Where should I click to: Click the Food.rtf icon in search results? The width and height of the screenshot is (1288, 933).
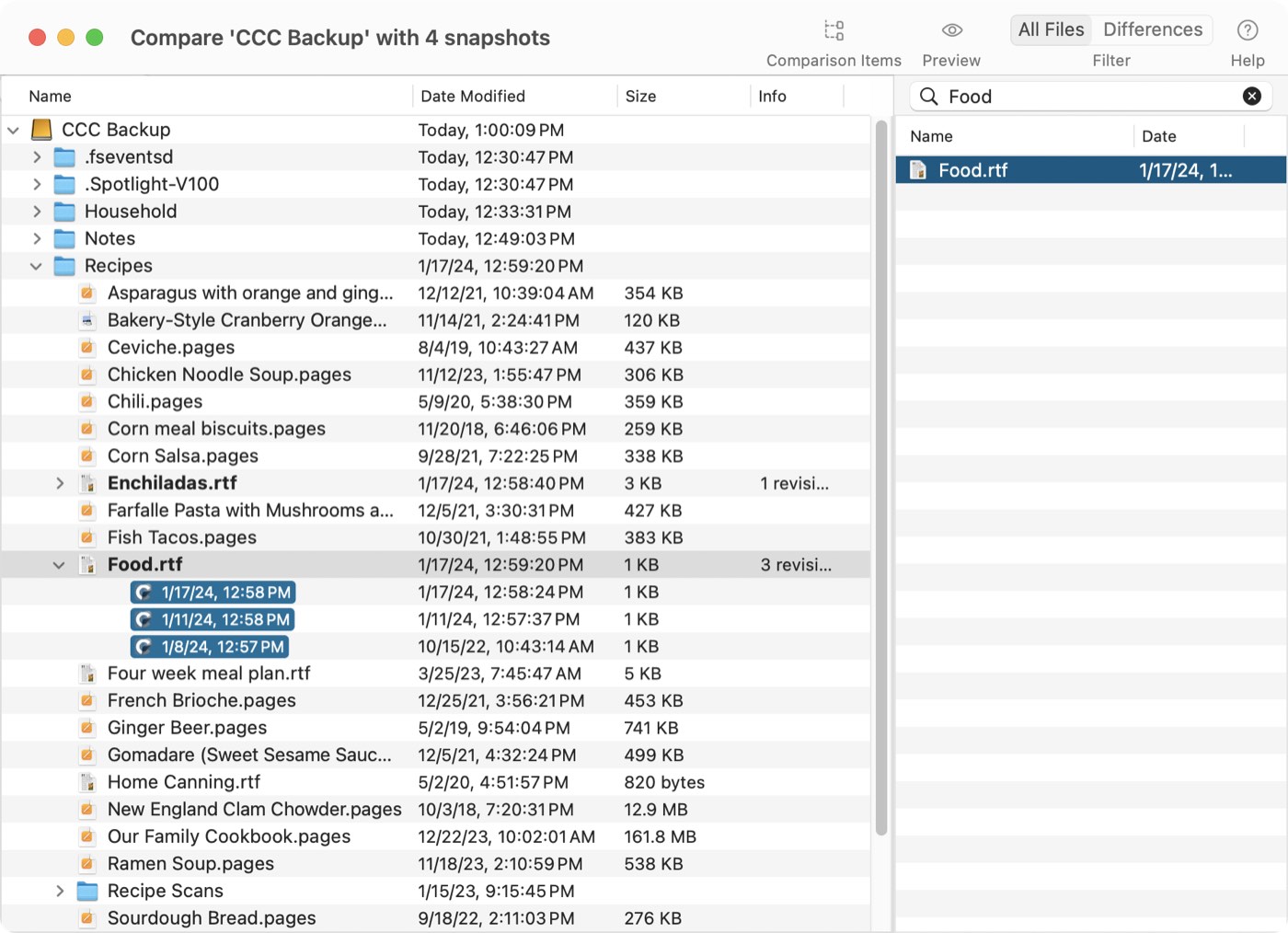[918, 170]
